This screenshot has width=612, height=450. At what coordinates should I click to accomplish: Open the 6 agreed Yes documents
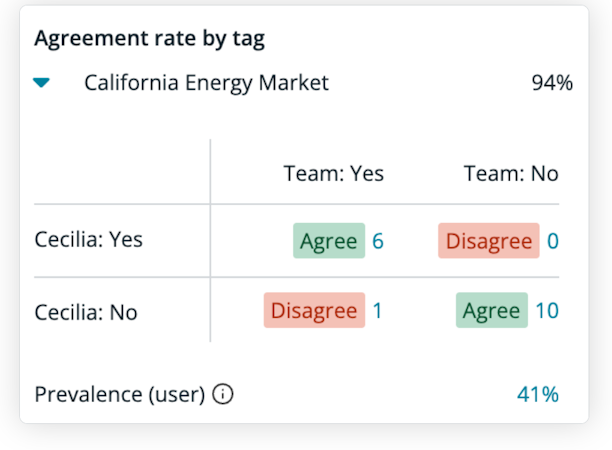pyautogui.click(x=378, y=241)
